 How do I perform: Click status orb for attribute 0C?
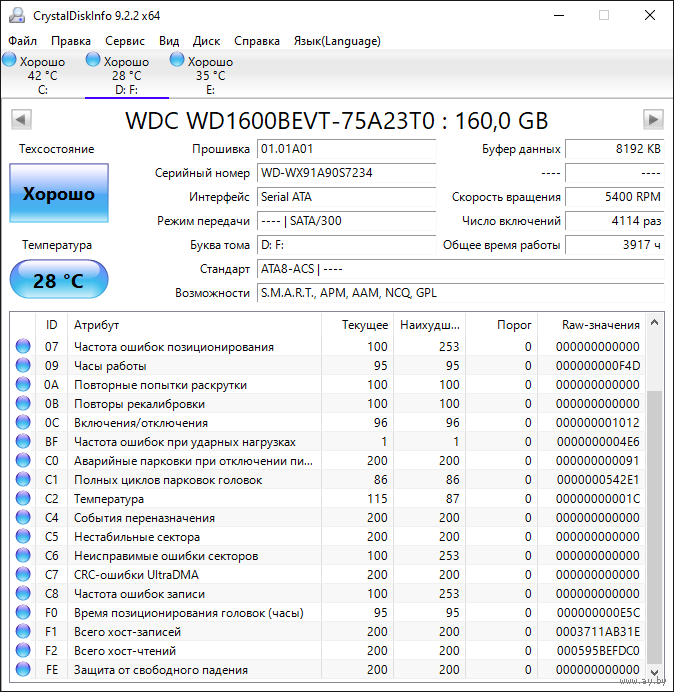point(23,422)
